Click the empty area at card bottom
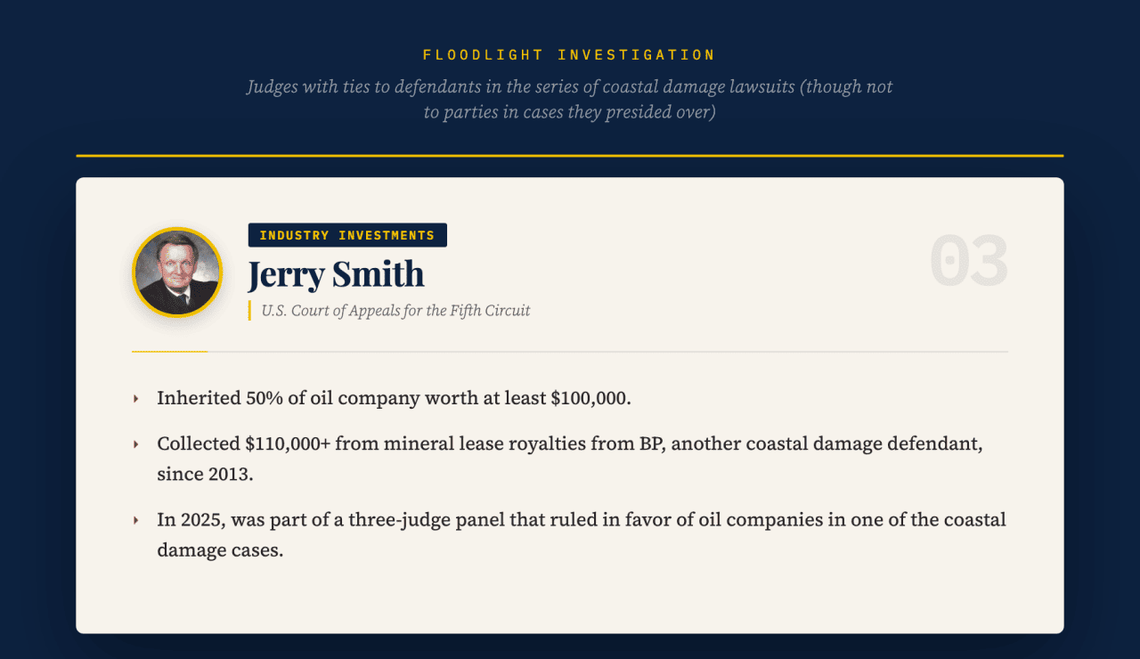 pos(569,600)
